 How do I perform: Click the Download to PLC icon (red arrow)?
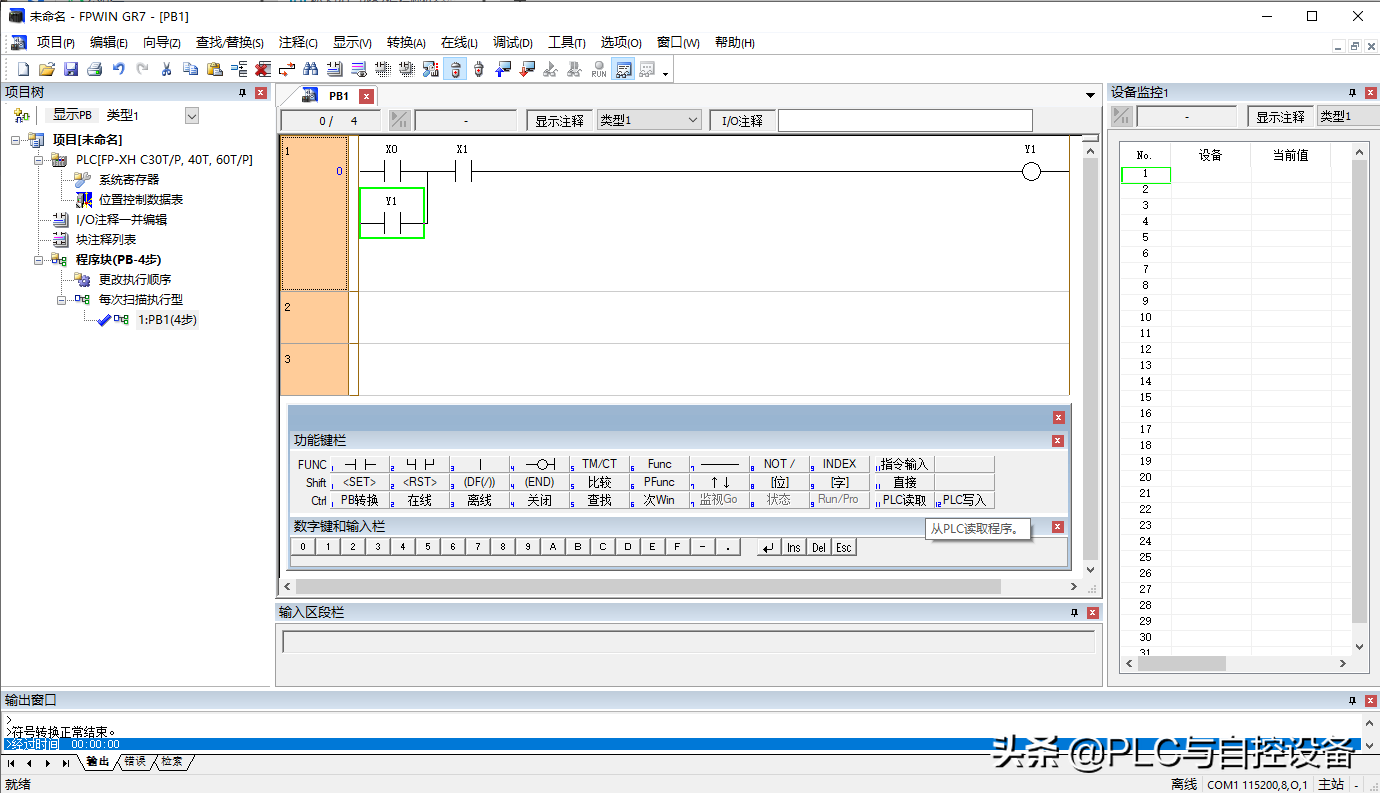527,69
